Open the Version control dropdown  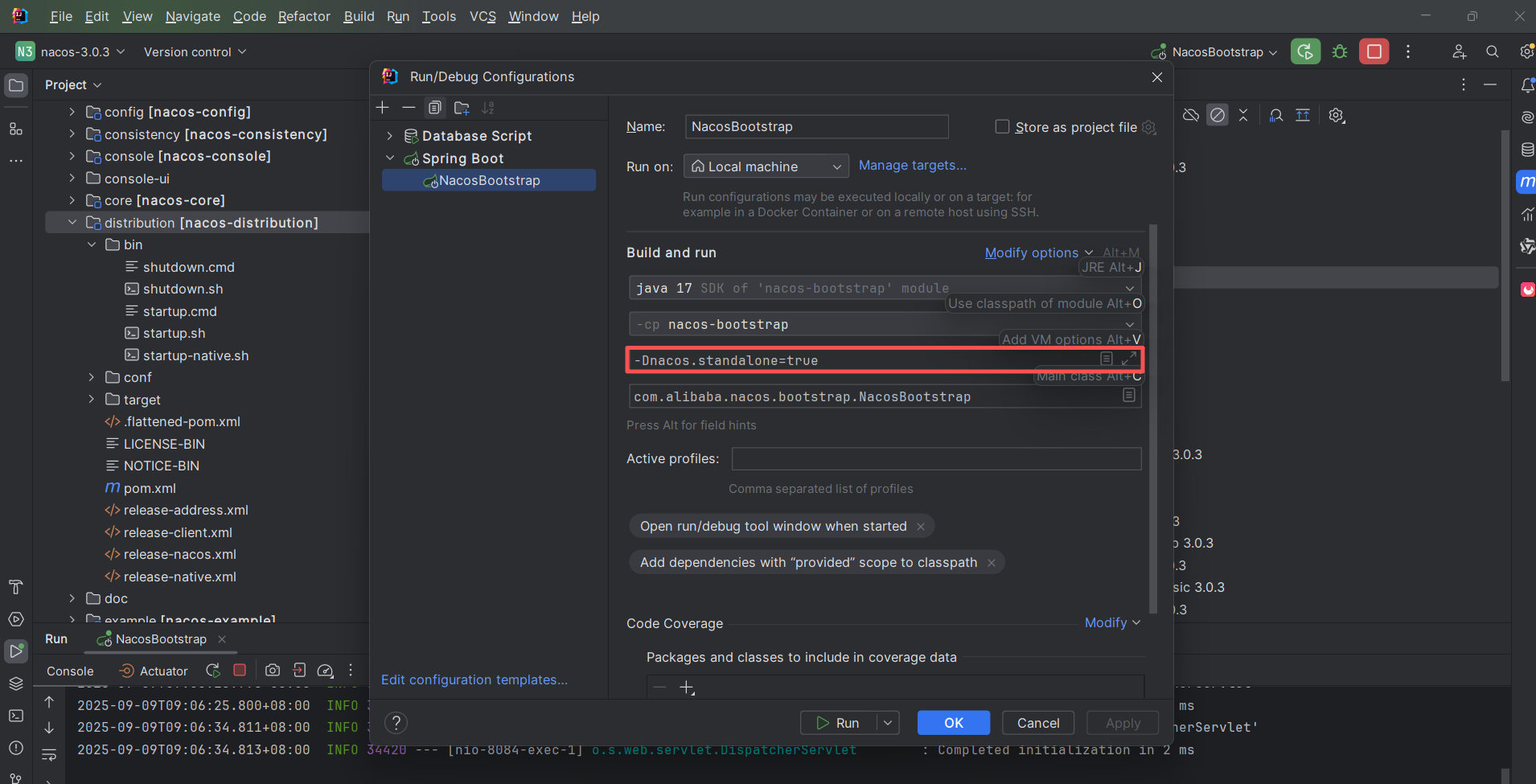(195, 51)
